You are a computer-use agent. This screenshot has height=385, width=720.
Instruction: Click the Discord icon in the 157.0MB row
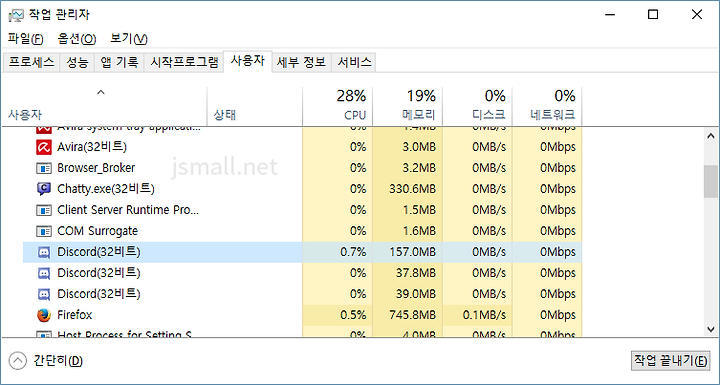(x=44, y=252)
